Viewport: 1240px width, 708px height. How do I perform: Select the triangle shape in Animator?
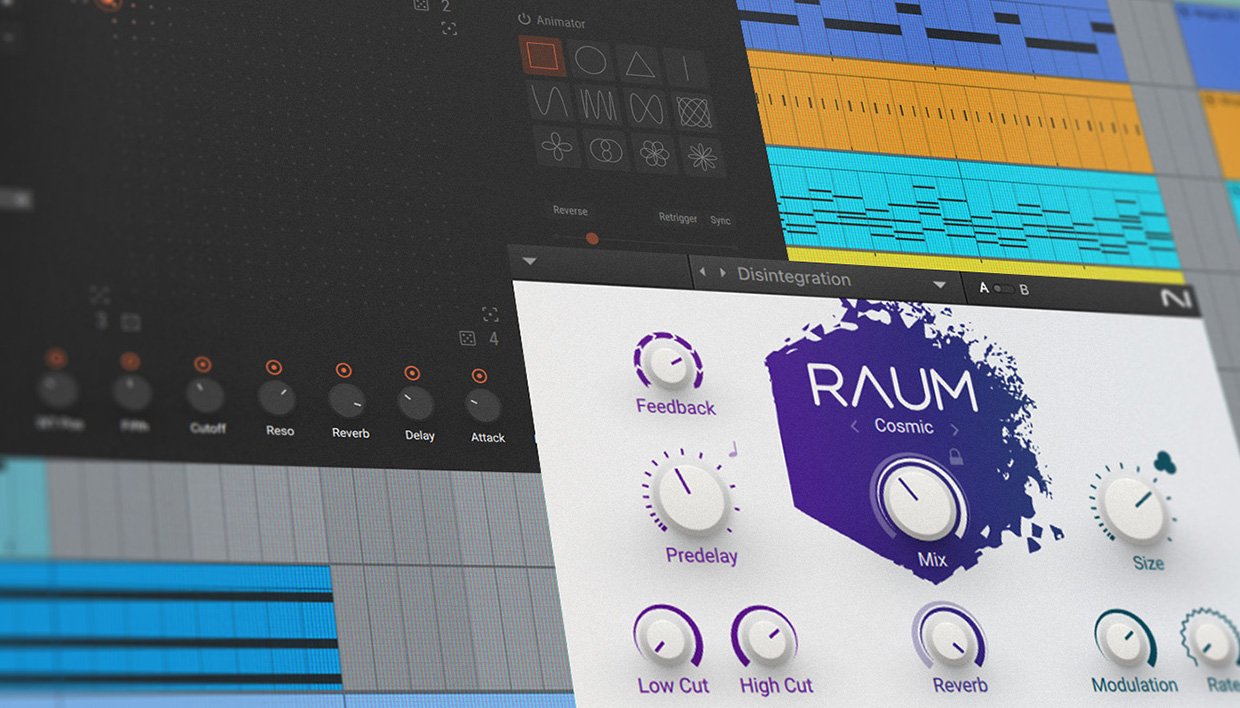[639, 63]
